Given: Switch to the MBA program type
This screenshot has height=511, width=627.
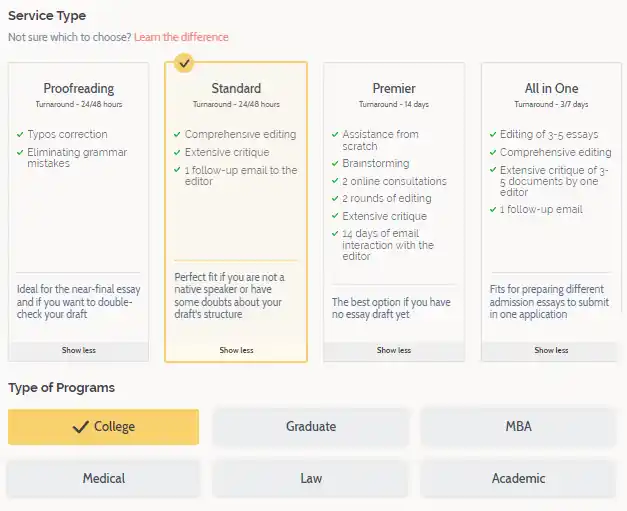Looking at the screenshot, I should tap(518, 427).
